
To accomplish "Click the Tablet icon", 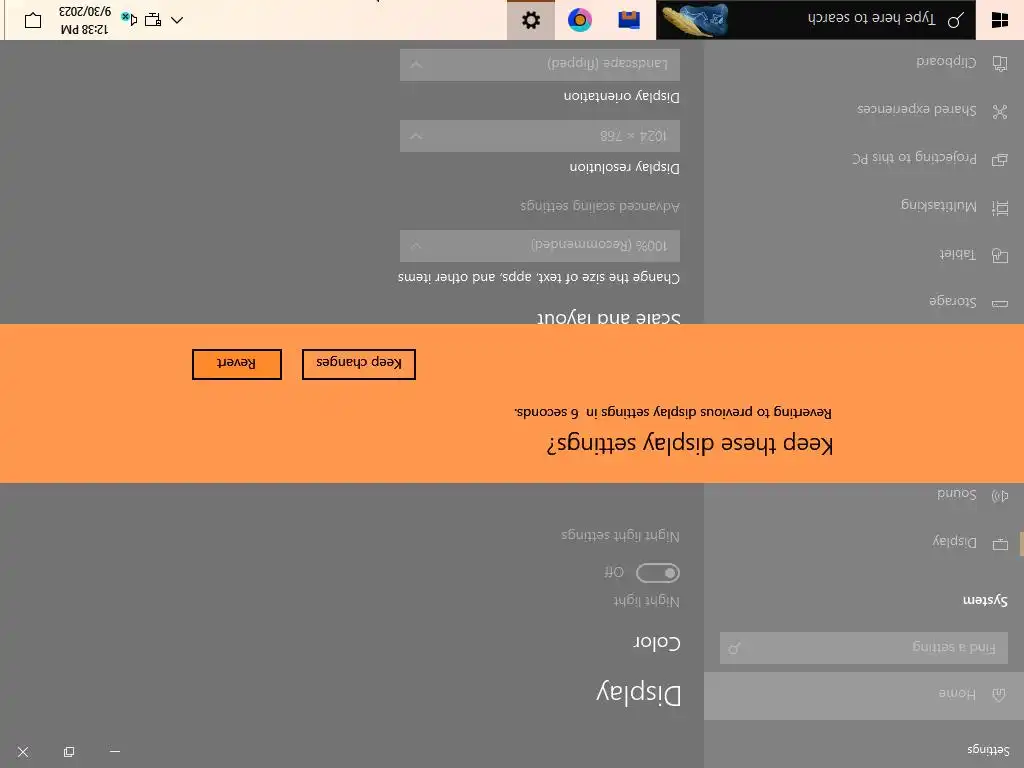I will (1000, 255).
